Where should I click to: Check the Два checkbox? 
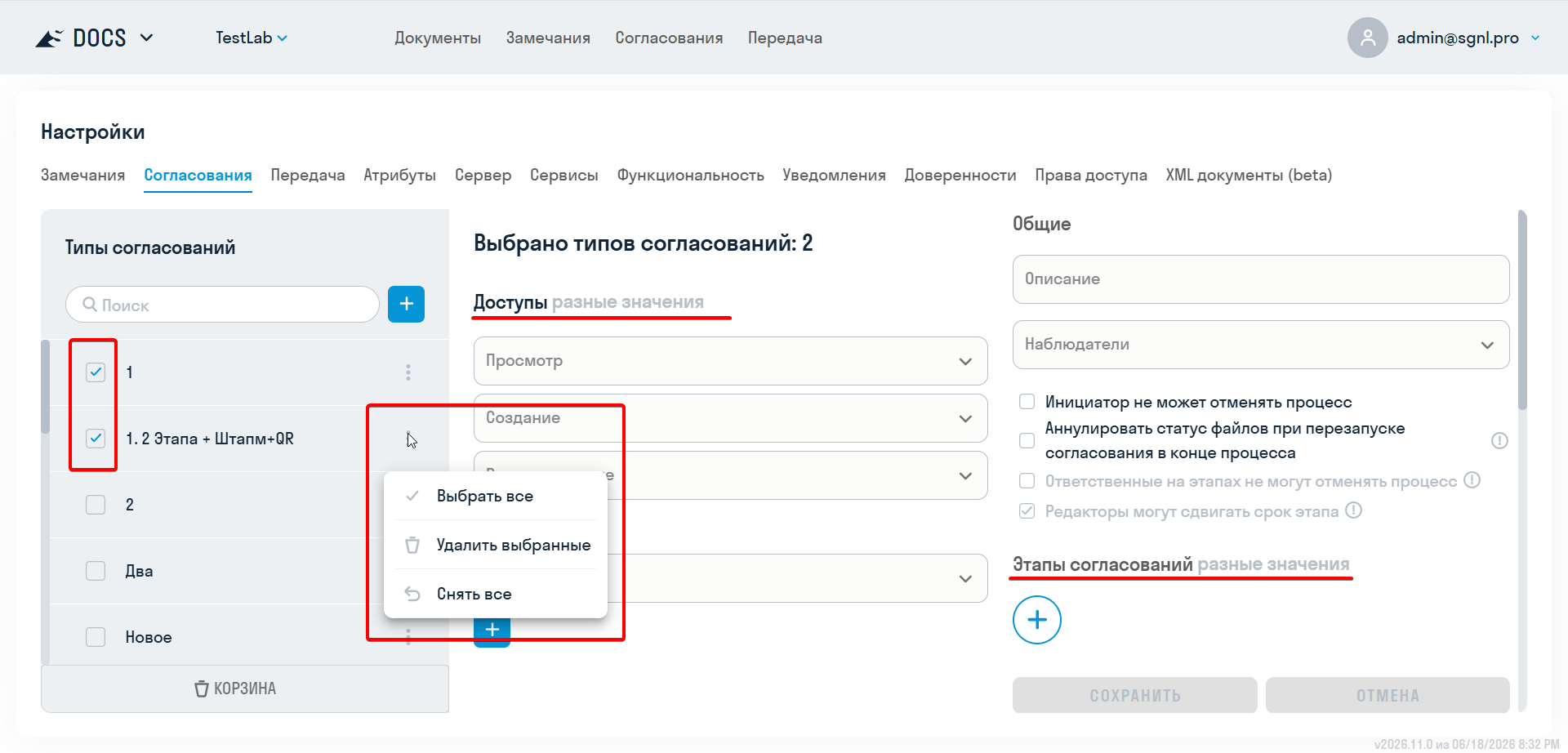tap(96, 571)
